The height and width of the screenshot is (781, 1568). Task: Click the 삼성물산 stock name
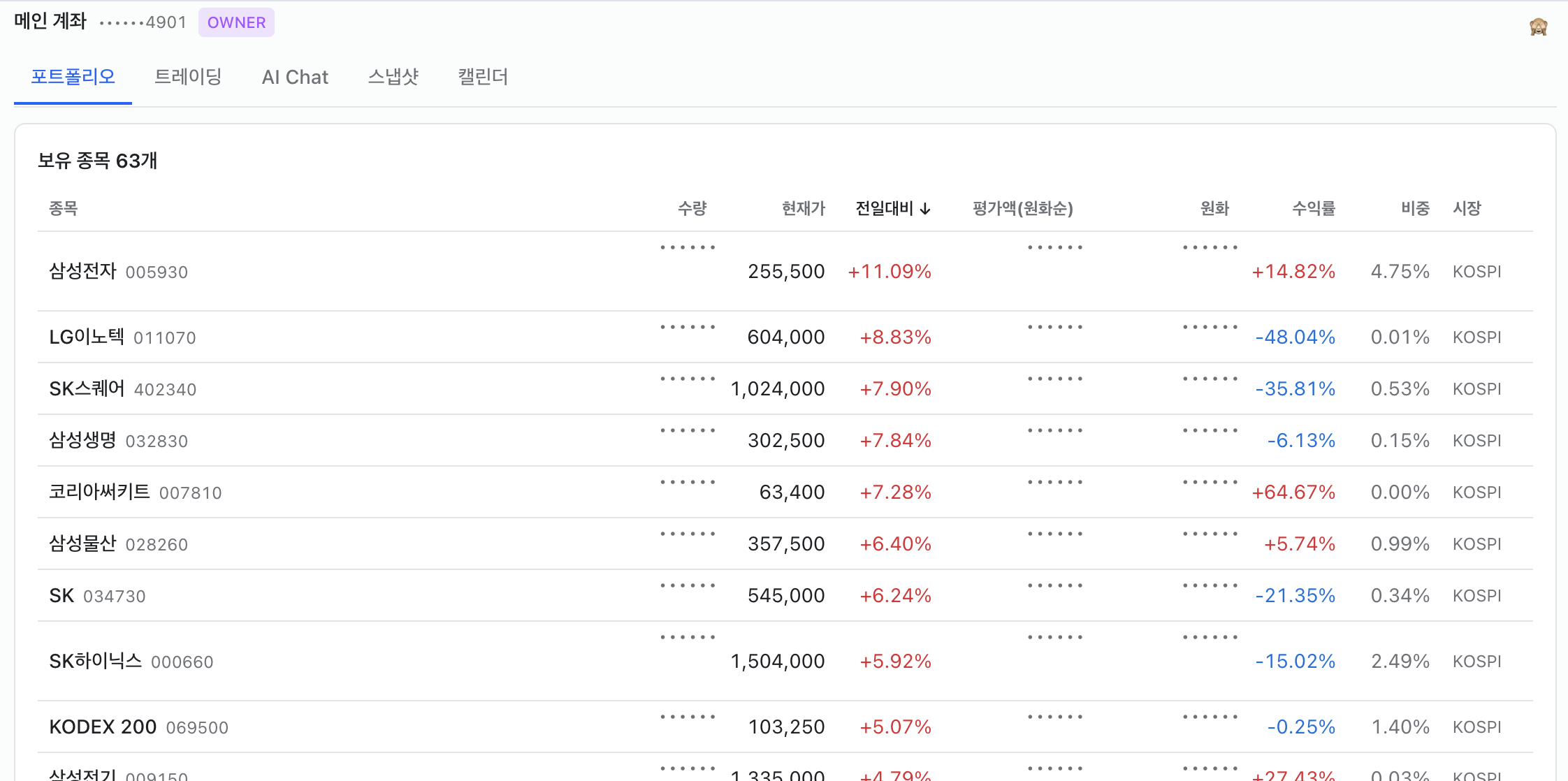click(x=82, y=543)
